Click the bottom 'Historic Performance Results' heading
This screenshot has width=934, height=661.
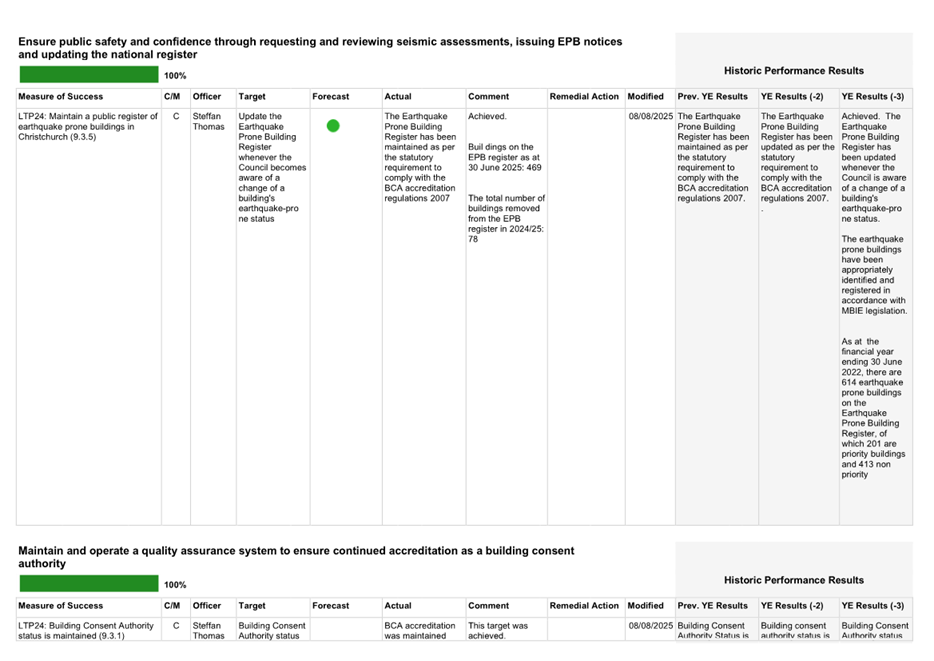pos(793,580)
